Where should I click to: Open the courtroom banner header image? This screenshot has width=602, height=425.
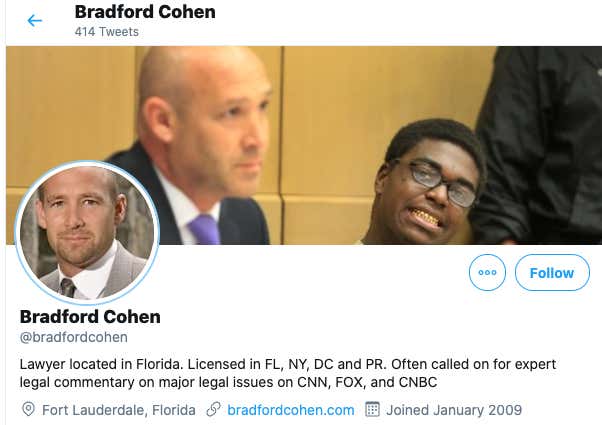click(x=304, y=145)
